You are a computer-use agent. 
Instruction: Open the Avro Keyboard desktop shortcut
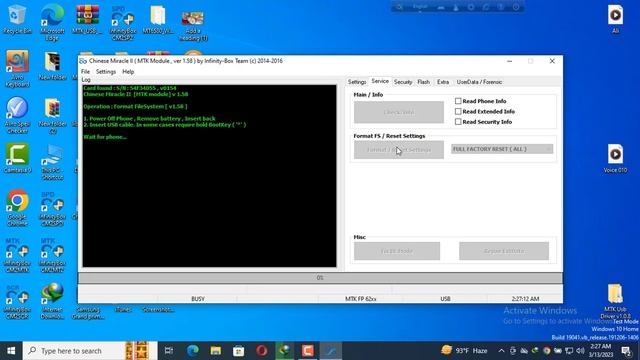(17, 69)
